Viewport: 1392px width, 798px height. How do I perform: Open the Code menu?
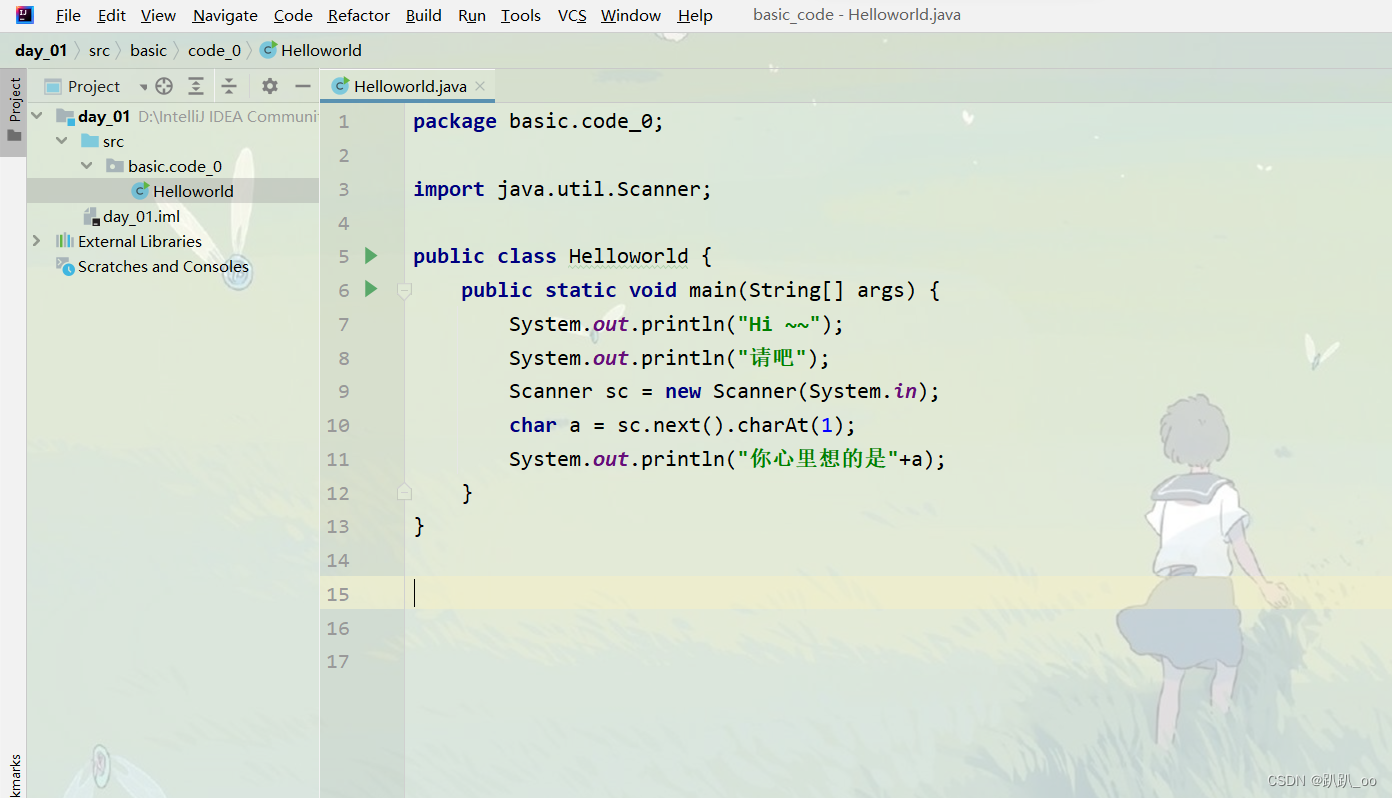pyautogui.click(x=293, y=16)
